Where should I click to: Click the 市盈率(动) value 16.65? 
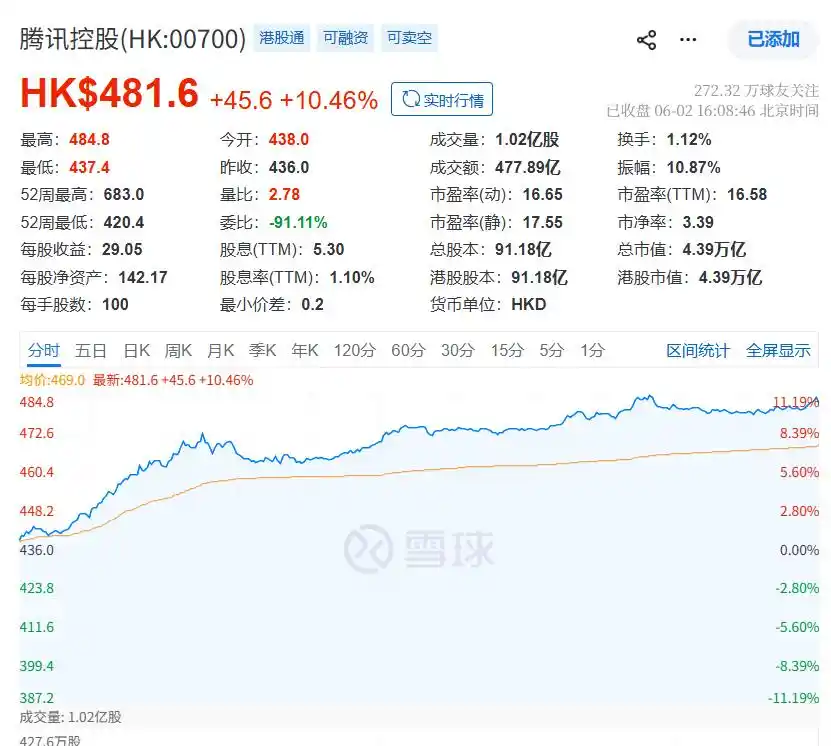(543, 194)
